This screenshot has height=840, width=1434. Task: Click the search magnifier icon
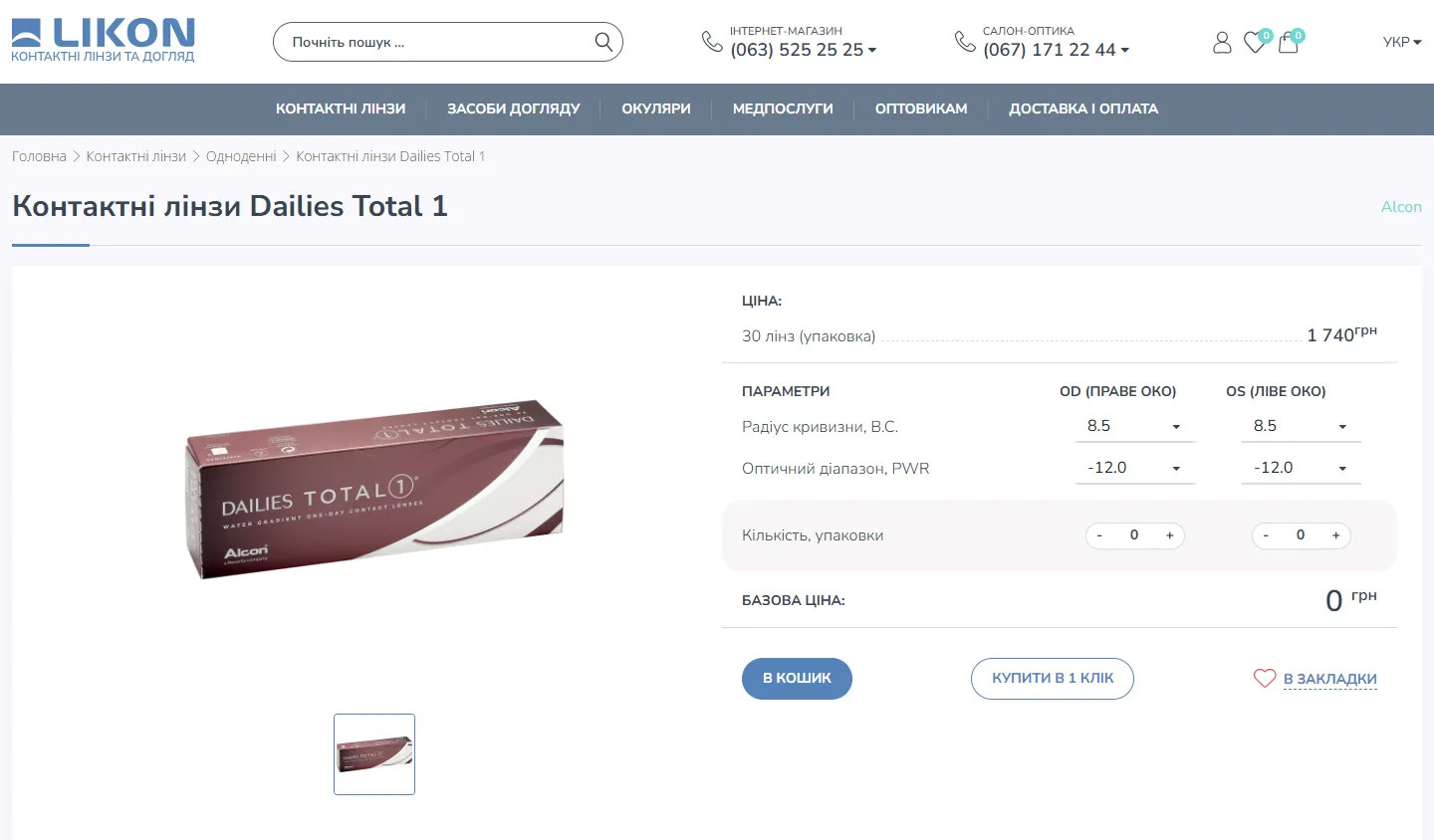603,42
